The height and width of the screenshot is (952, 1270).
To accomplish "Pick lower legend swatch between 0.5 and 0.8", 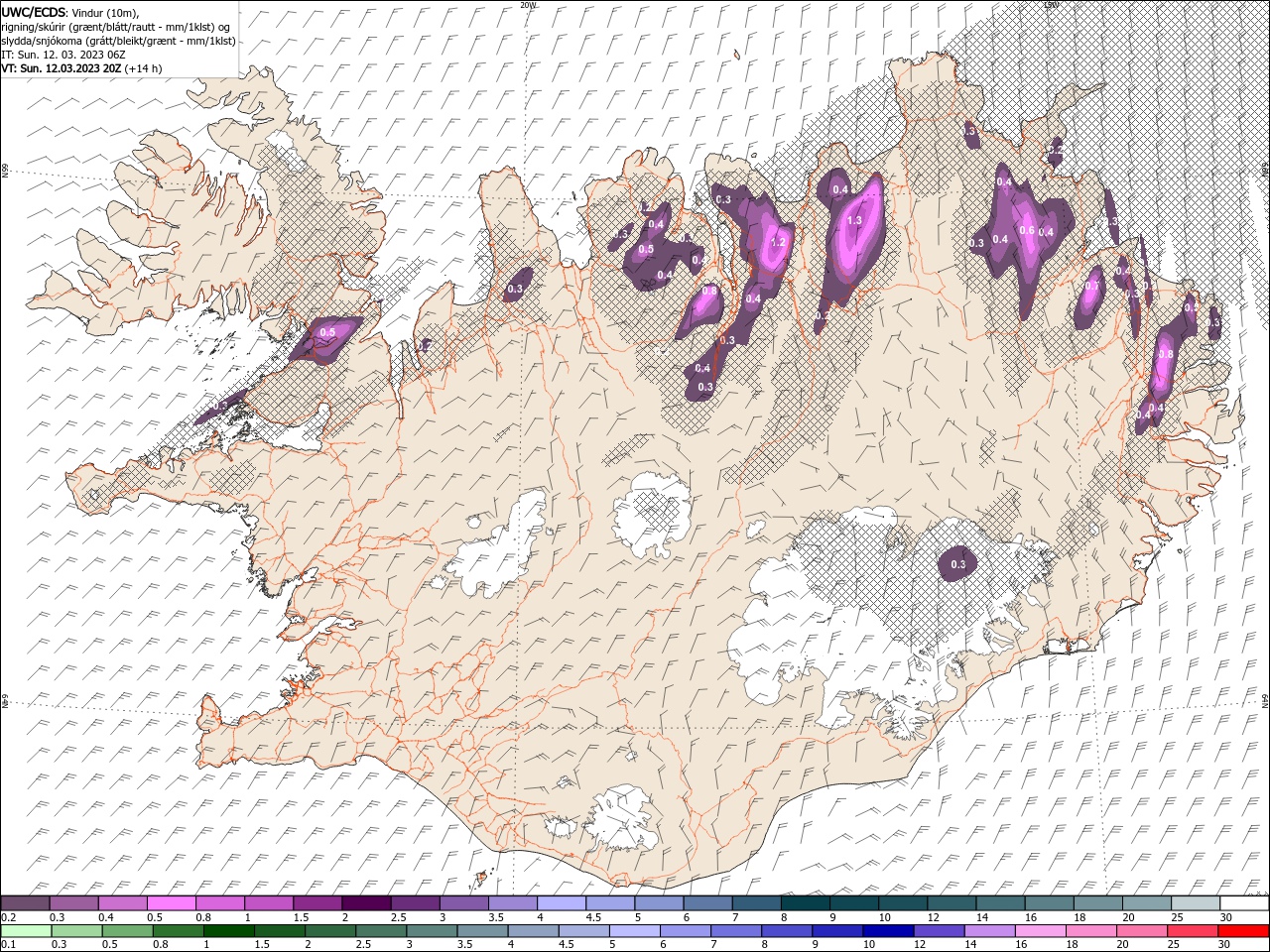I will click(x=127, y=931).
